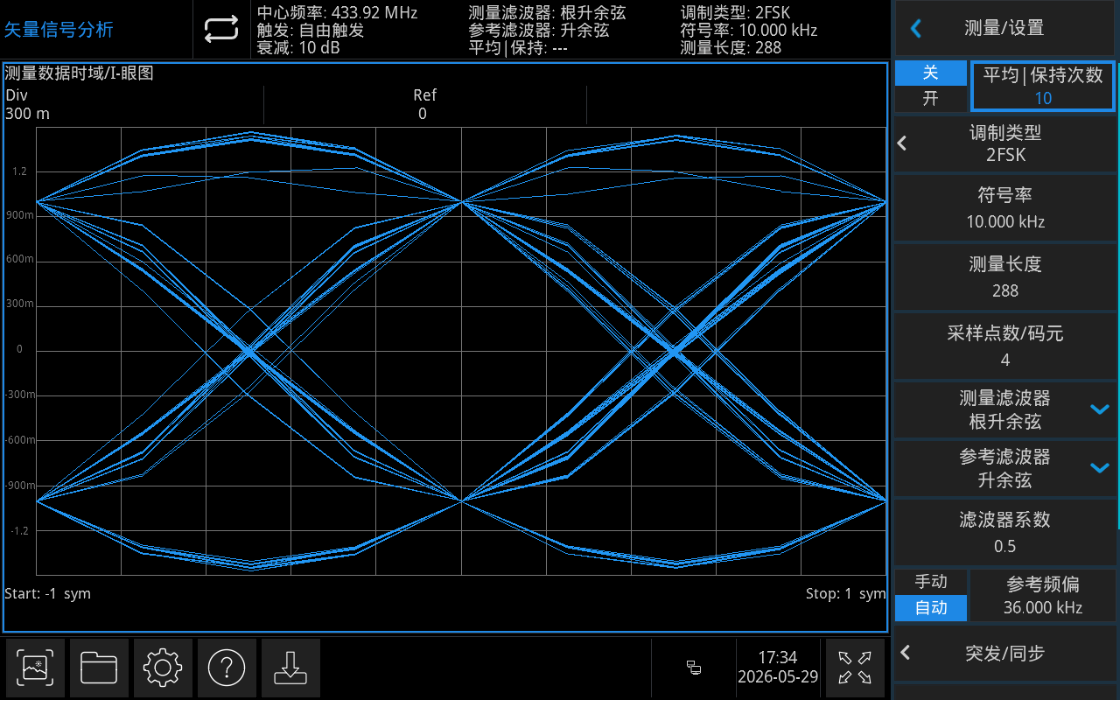1120x701 pixels.
Task: Edit the 测量长度 288 setting
Action: tap(1004, 277)
